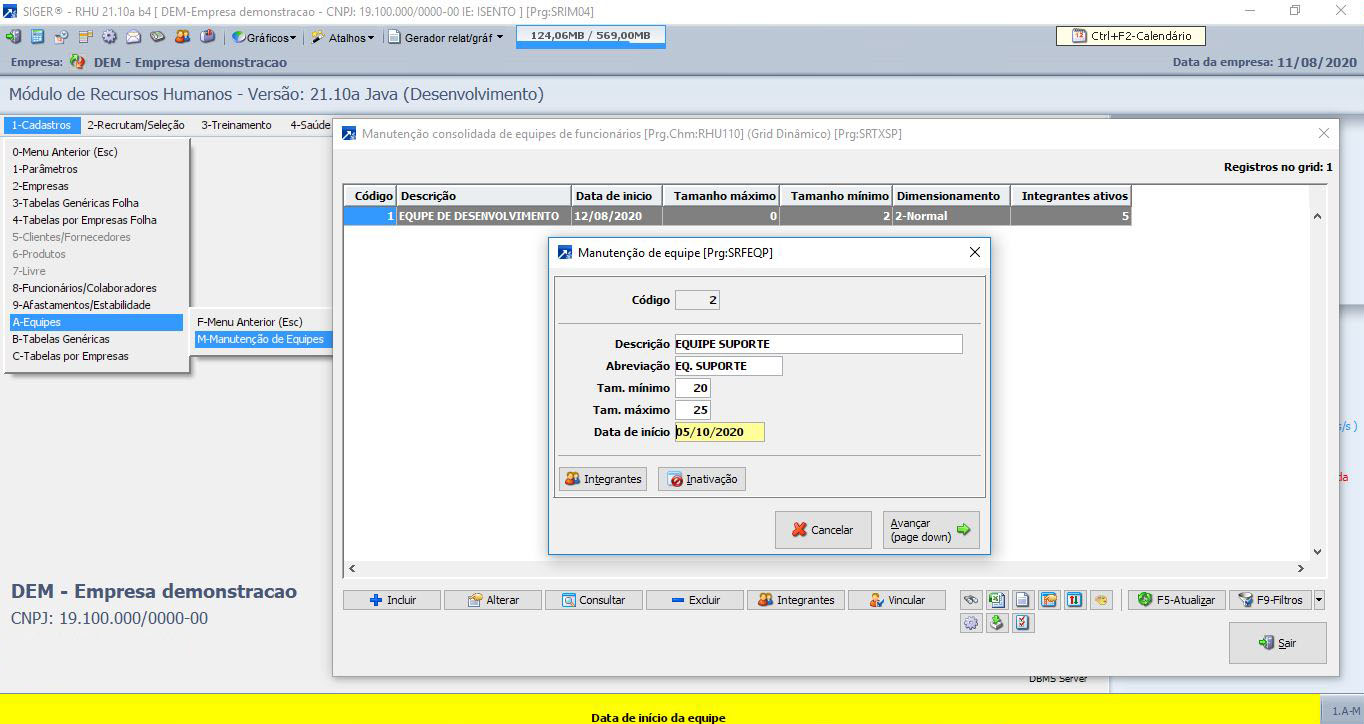1364x724 pixels.
Task: Open the gear settings icon in the top toolbar
Action: click(109, 37)
